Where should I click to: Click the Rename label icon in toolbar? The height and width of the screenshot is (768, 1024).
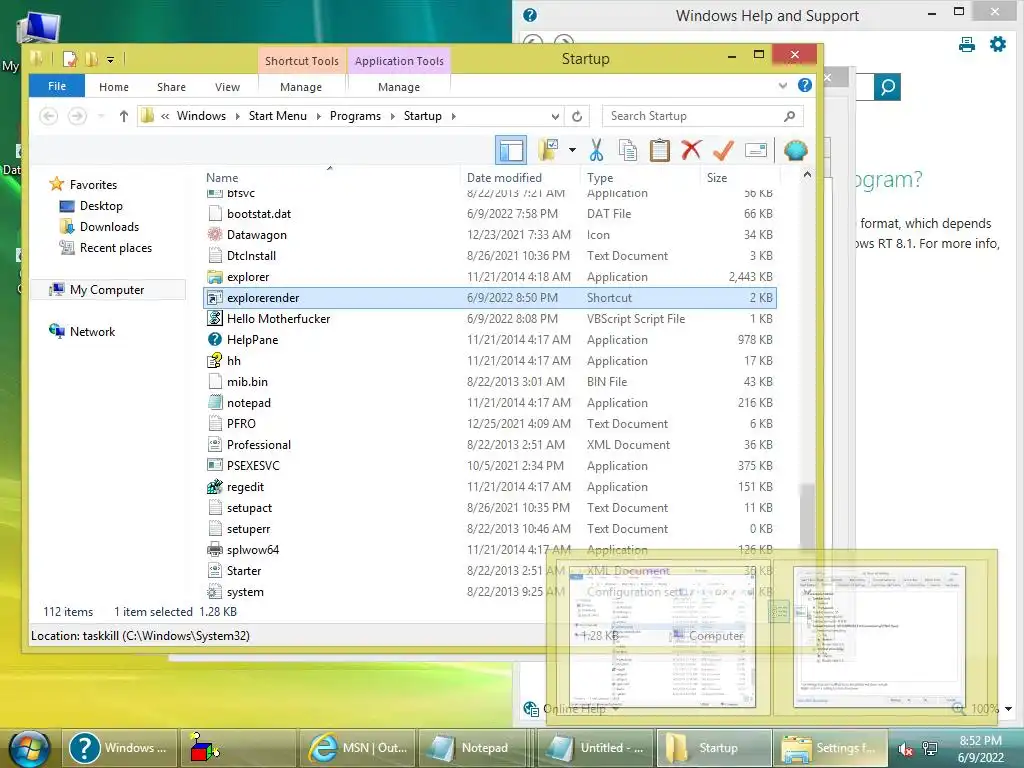tap(756, 150)
